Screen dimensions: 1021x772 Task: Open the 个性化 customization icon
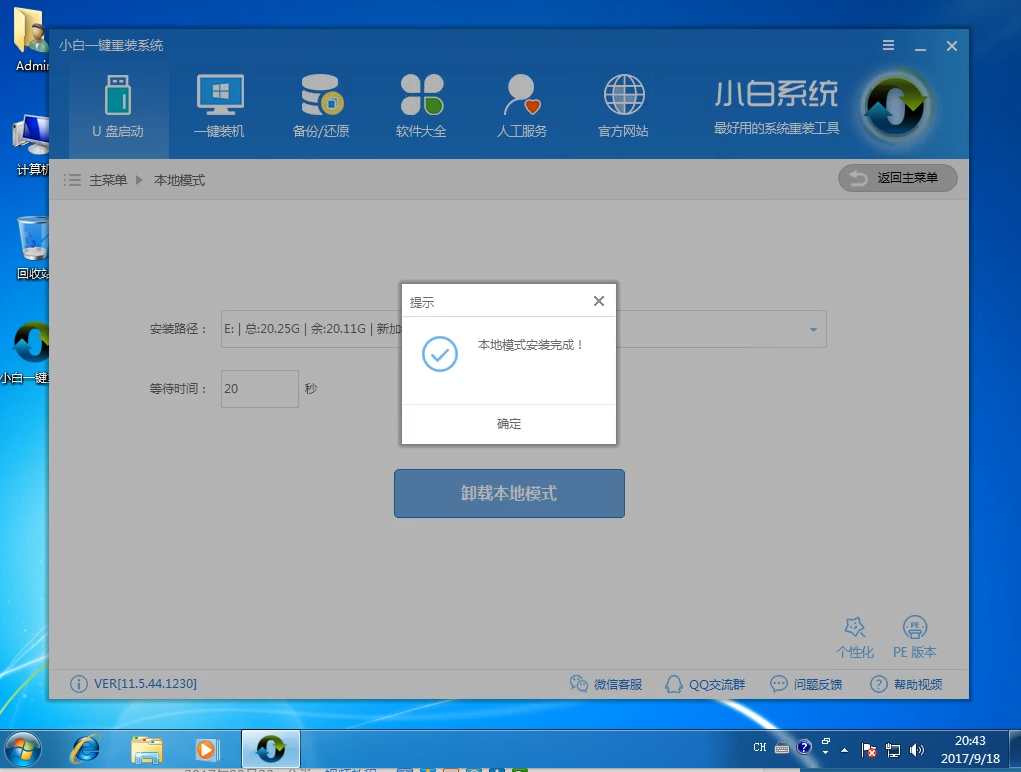tap(855, 628)
